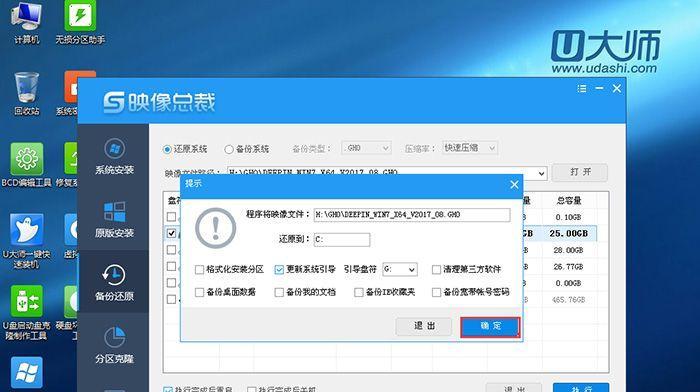Screen dimensions: 700x392
Task: Select 原版安装 in the sidebar
Action: (x=114, y=219)
